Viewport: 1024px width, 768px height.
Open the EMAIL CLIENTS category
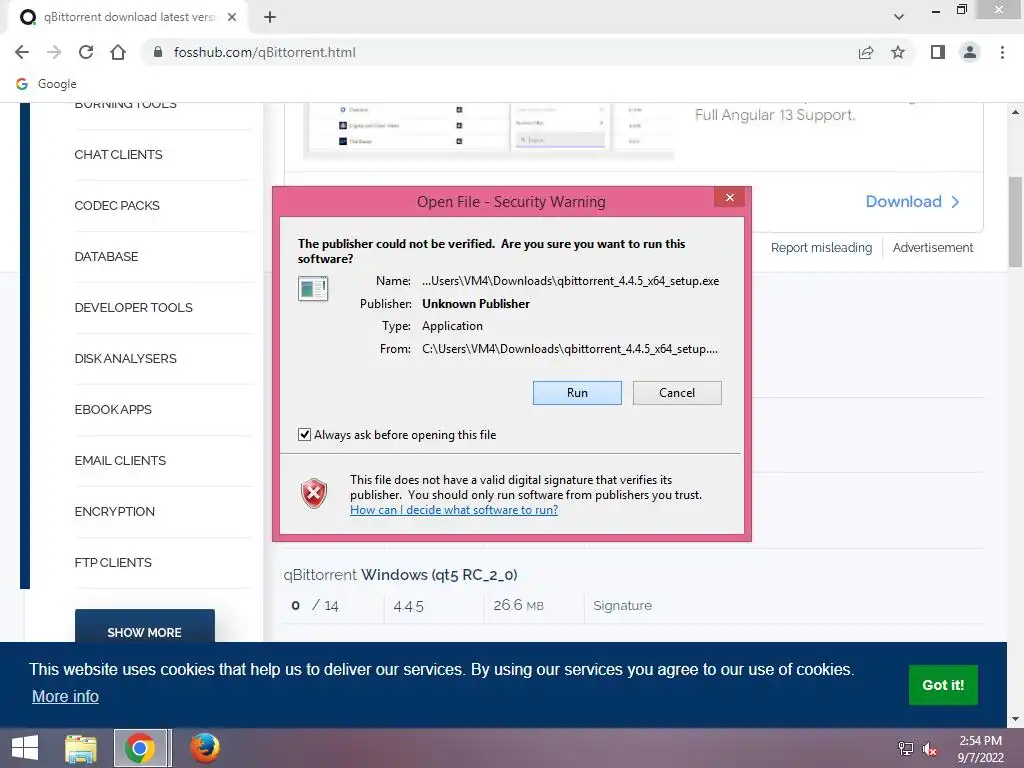tap(120, 460)
